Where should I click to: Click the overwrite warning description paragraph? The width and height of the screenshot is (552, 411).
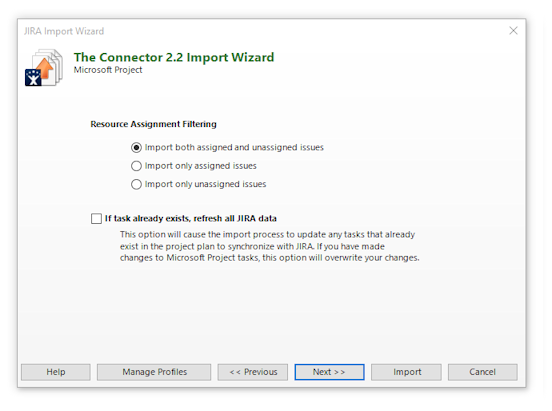click(x=270, y=246)
